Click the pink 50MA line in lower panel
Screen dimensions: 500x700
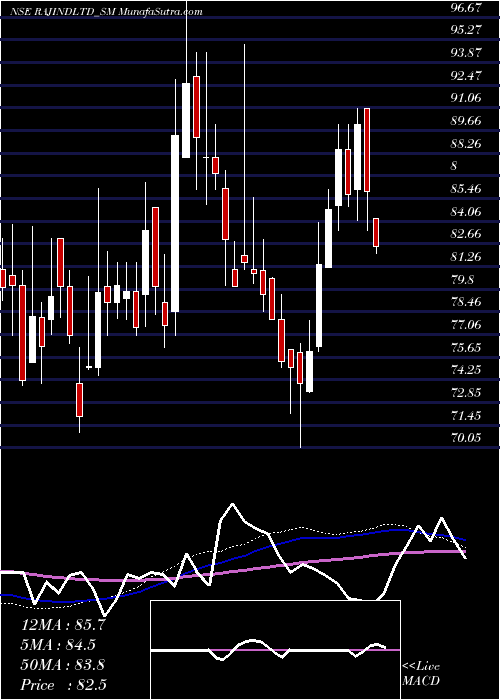pos(232,570)
